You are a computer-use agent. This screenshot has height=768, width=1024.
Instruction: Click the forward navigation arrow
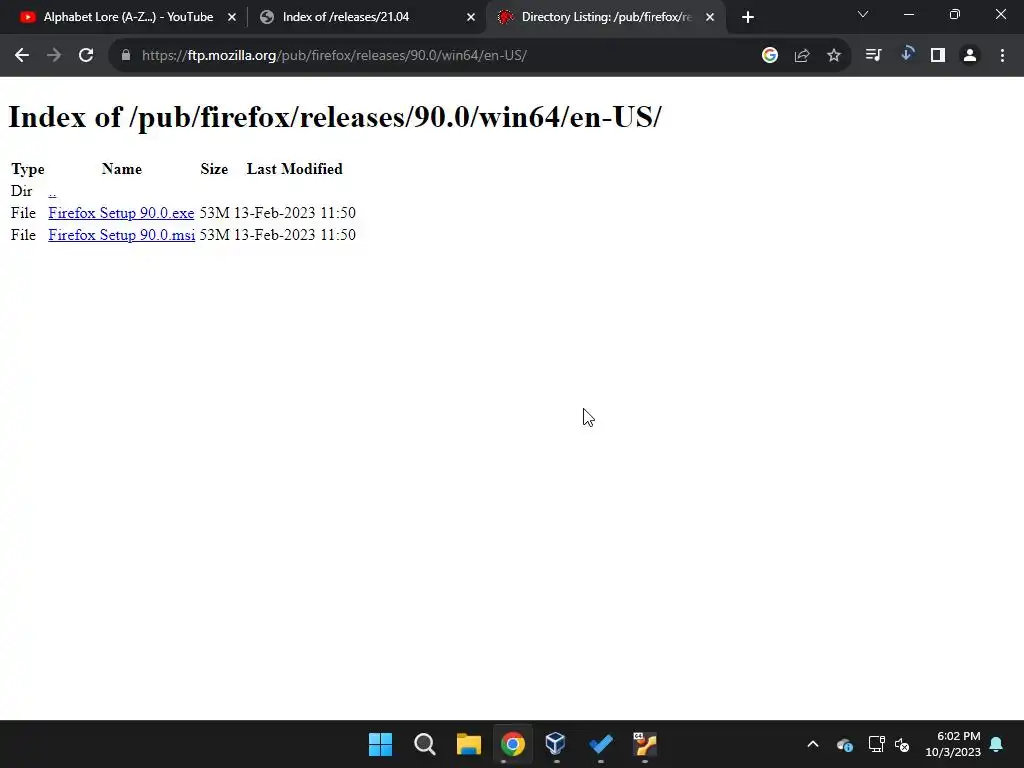tap(54, 56)
